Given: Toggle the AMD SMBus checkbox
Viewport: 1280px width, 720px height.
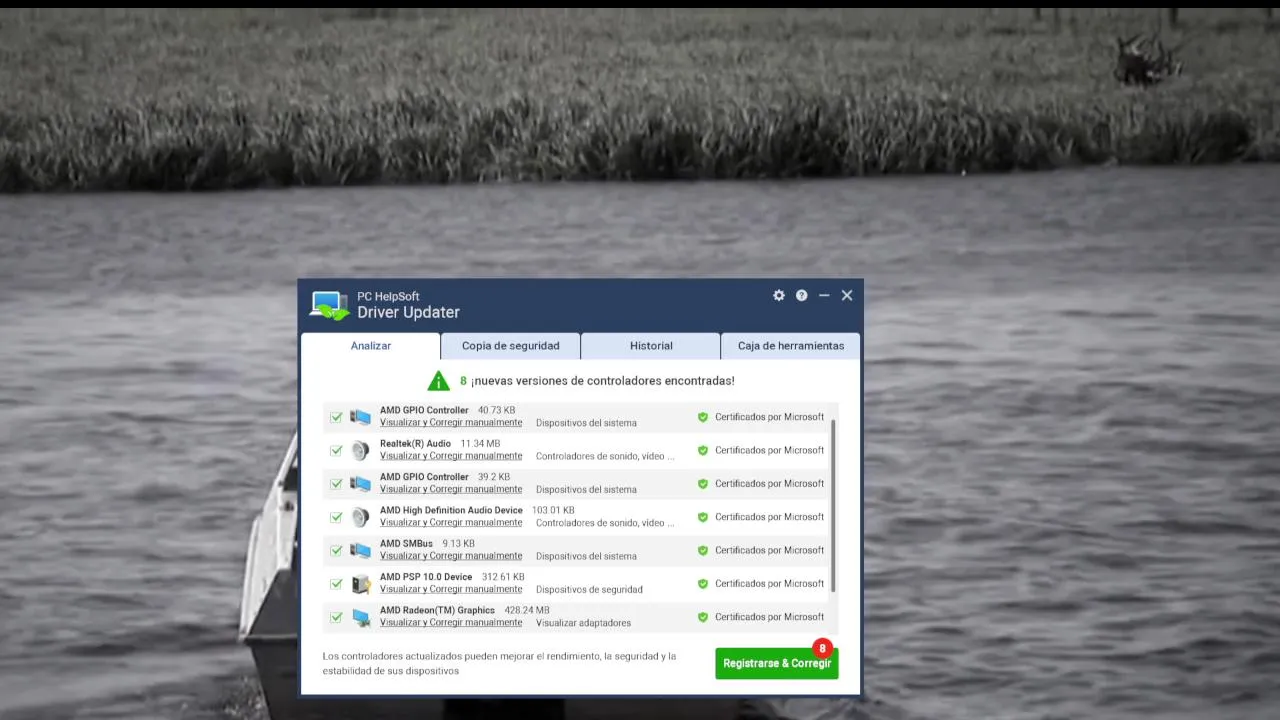Looking at the screenshot, I should (x=336, y=551).
